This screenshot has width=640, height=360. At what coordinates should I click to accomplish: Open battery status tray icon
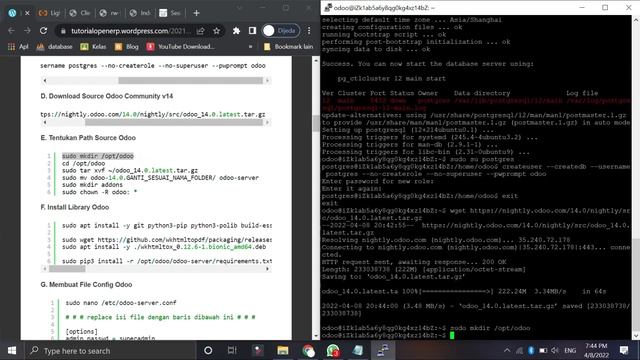tap(543, 350)
